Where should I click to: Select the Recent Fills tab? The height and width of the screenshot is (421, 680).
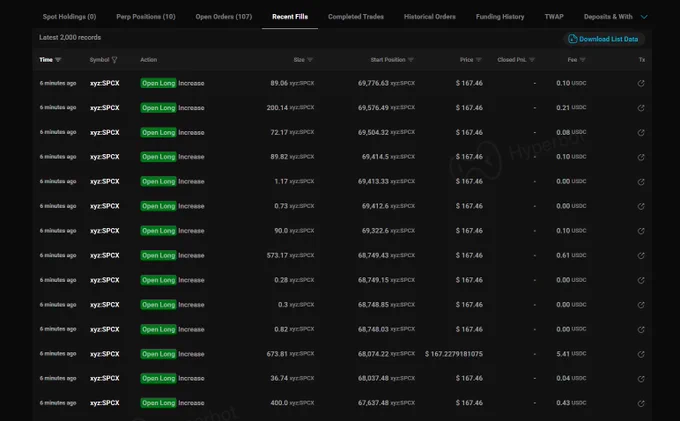pyautogui.click(x=290, y=16)
